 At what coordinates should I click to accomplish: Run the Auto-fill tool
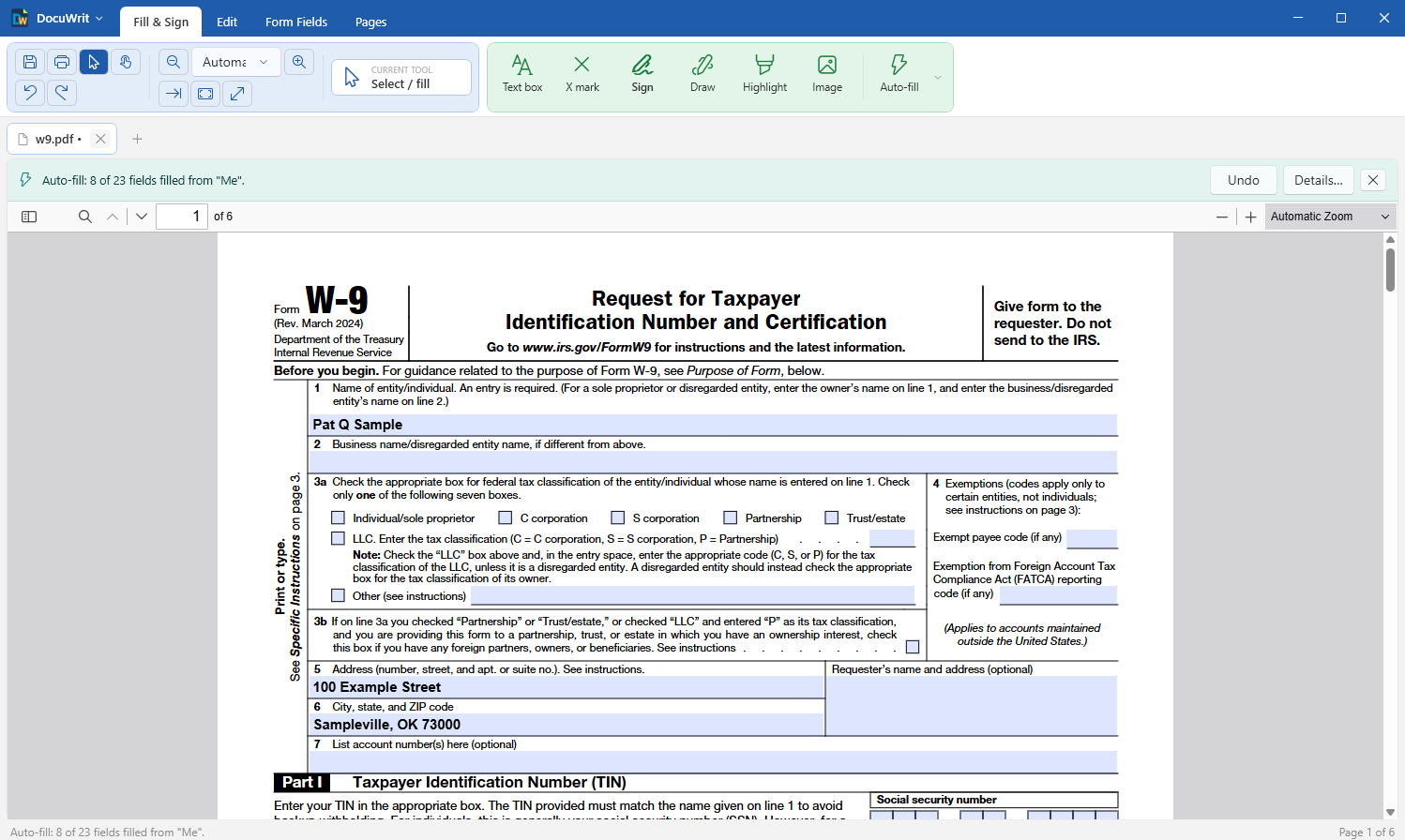pyautogui.click(x=899, y=74)
